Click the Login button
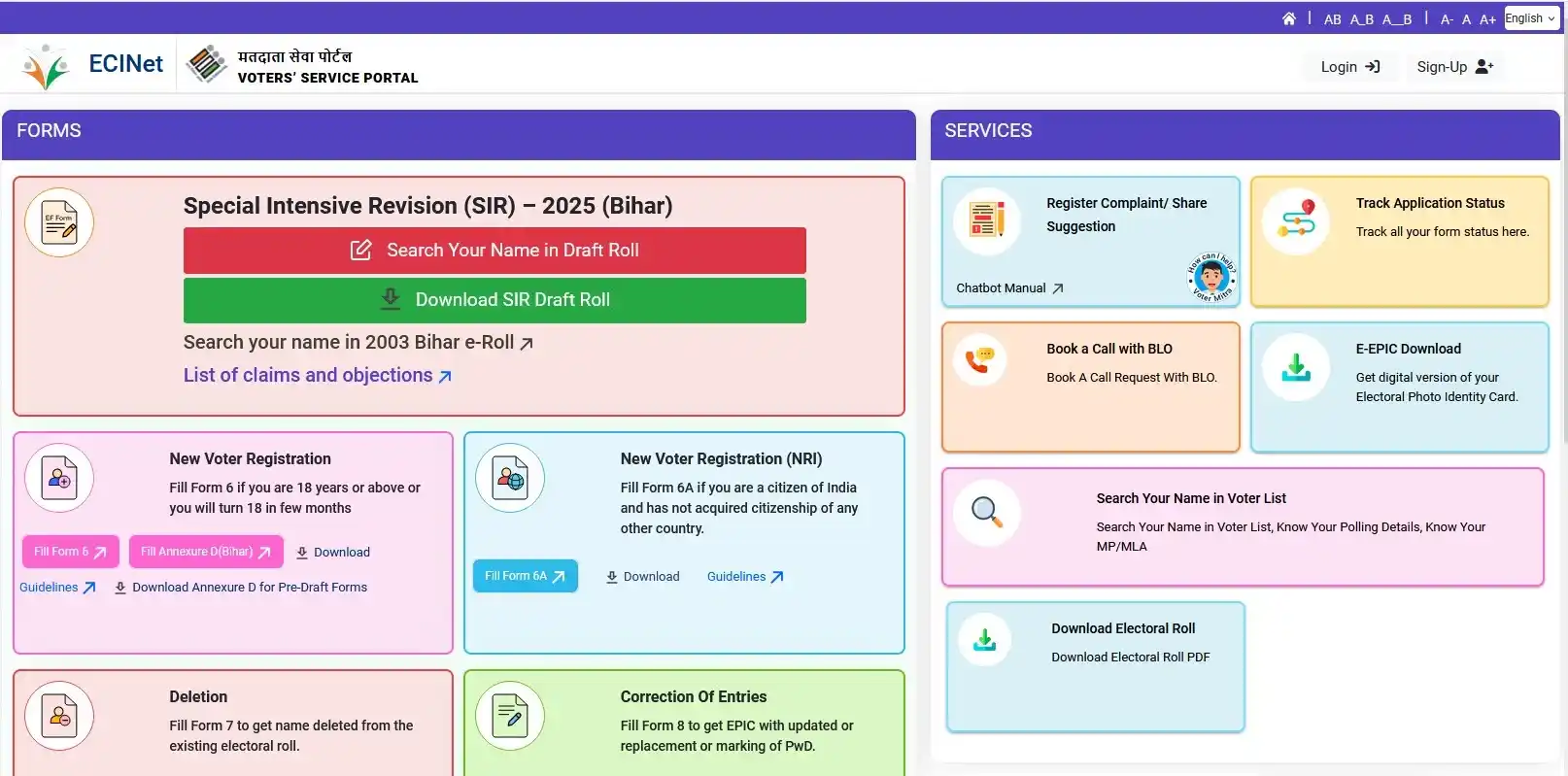The image size is (1568, 776). click(x=1349, y=67)
